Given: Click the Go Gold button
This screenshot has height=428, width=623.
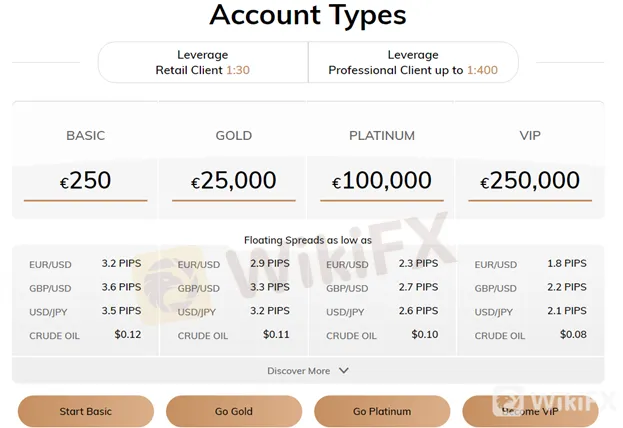Looking at the screenshot, I should (x=234, y=411).
